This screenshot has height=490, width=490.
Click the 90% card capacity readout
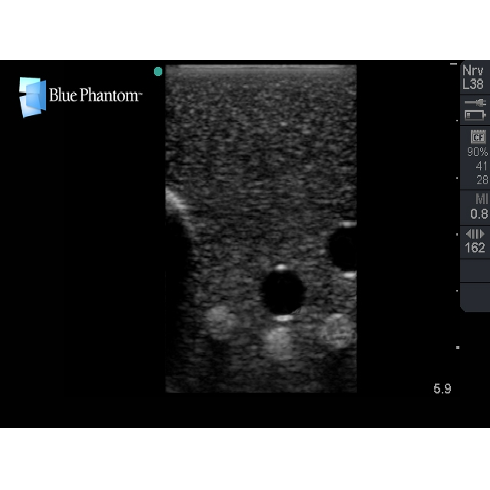(x=477, y=152)
